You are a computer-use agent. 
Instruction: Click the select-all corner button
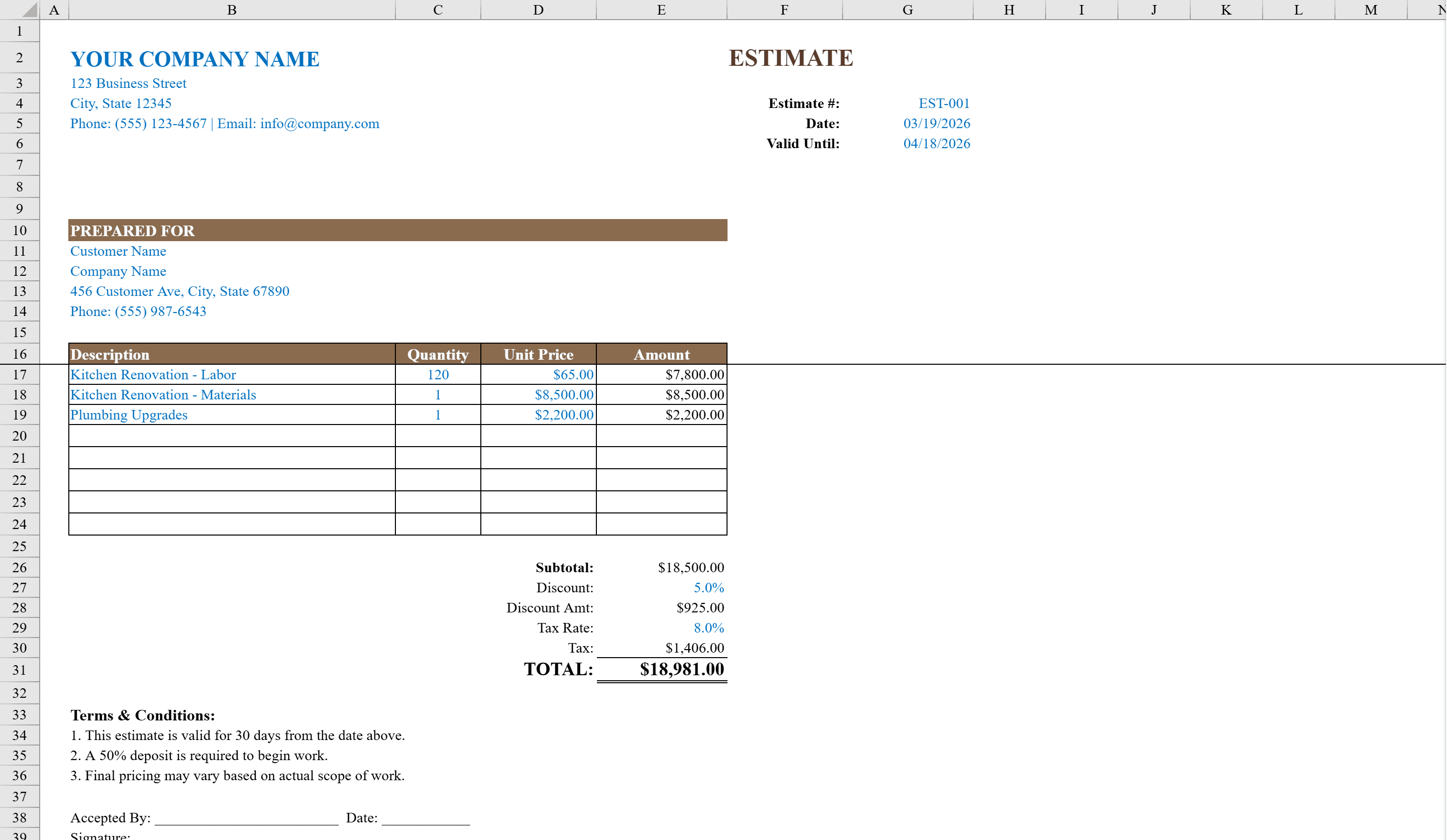tap(20, 9)
